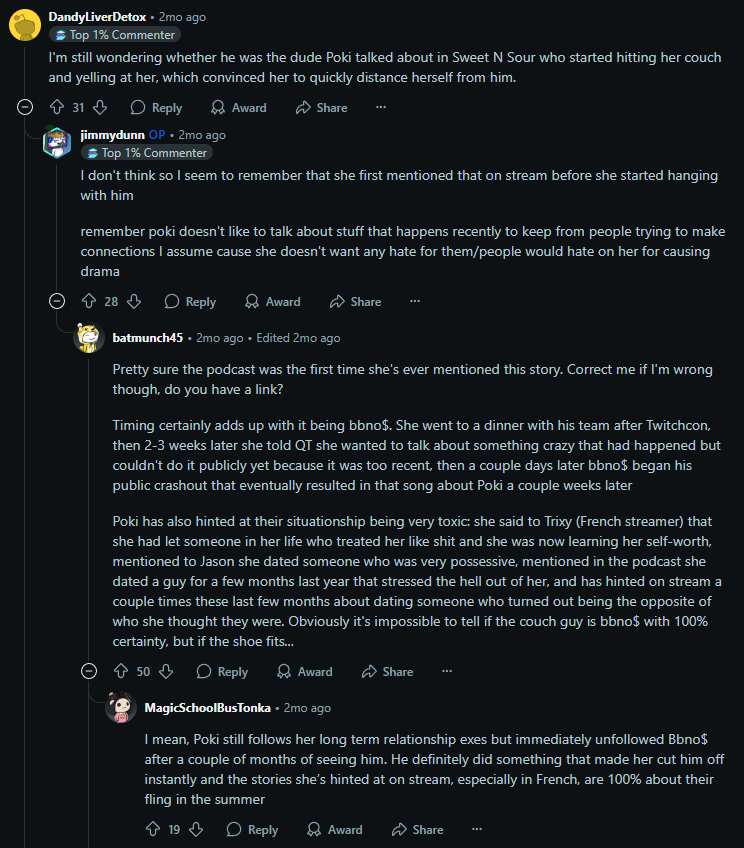
Task: Upvote DandyLiverDetox's comment
Action: [x=57, y=108]
